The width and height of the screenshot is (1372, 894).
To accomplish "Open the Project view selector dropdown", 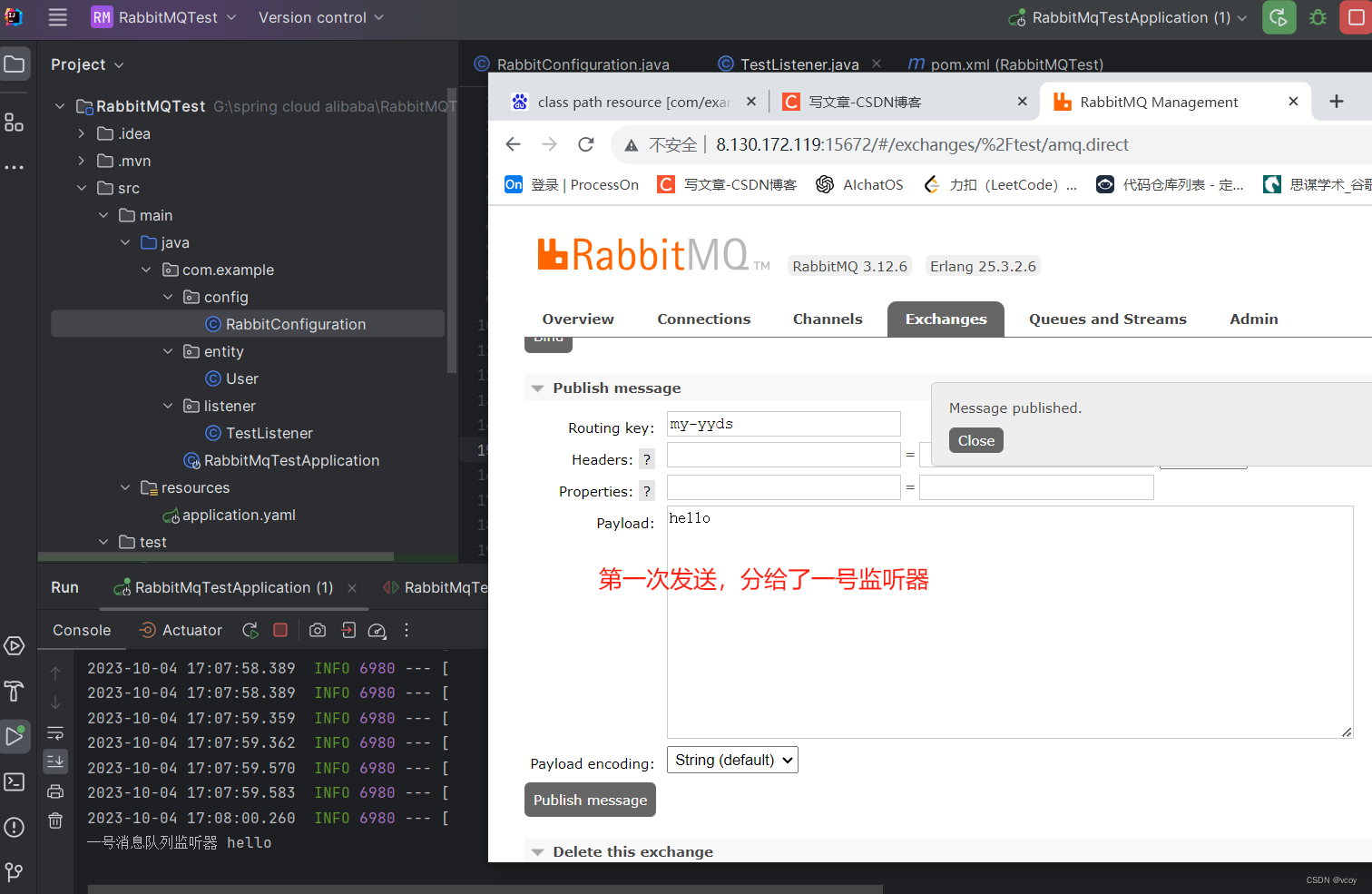I will pyautogui.click(x=87, y=64).
